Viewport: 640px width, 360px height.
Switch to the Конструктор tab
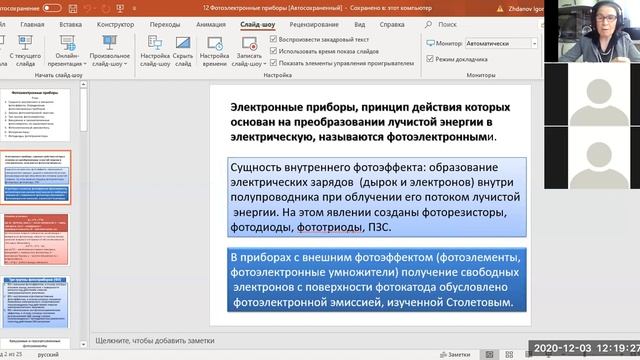click(x=115, y=24)
